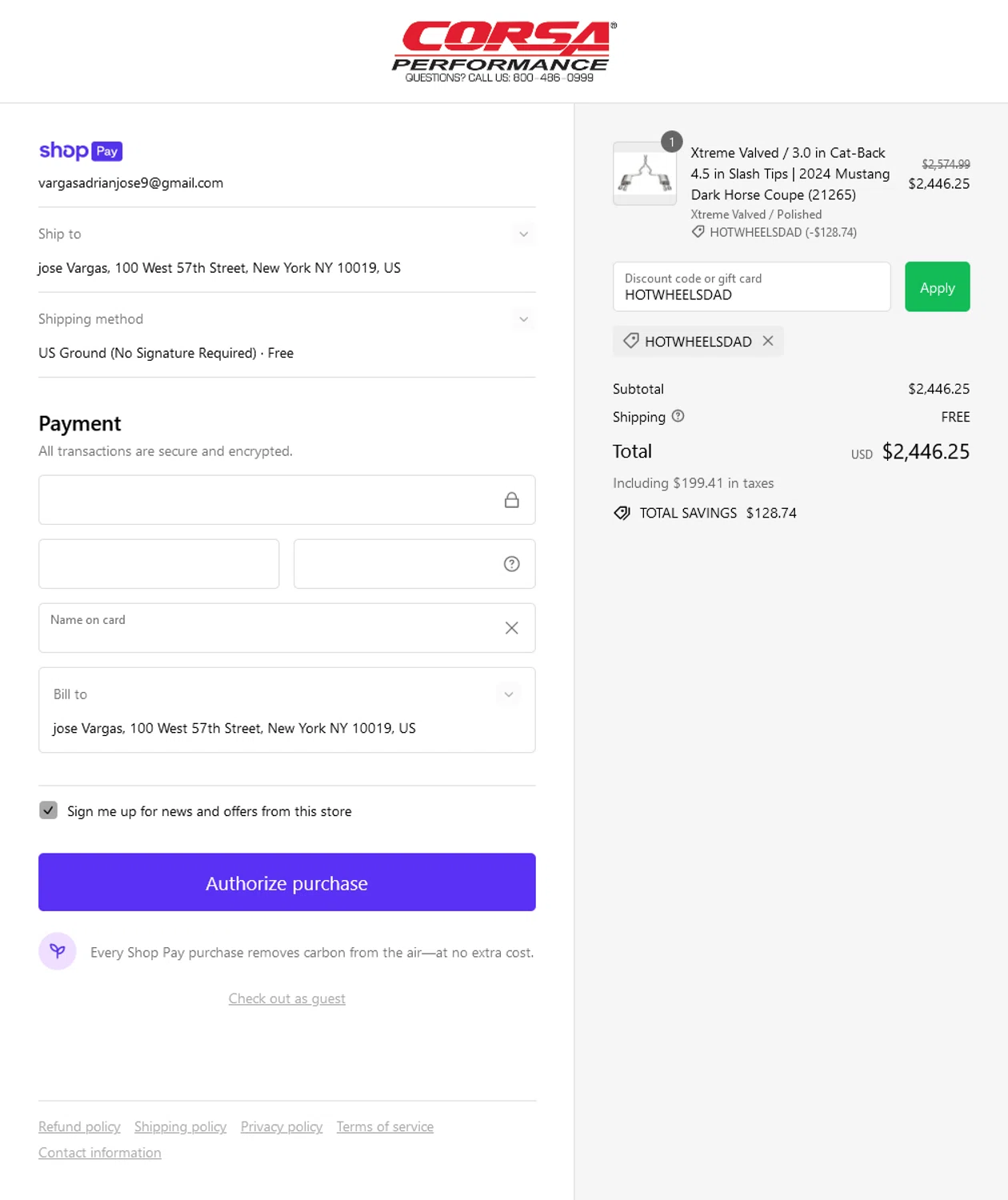Screen dimensions: 1008x1200
Task: Click the exhaust product thumbnail
Action: coord(645,174)
